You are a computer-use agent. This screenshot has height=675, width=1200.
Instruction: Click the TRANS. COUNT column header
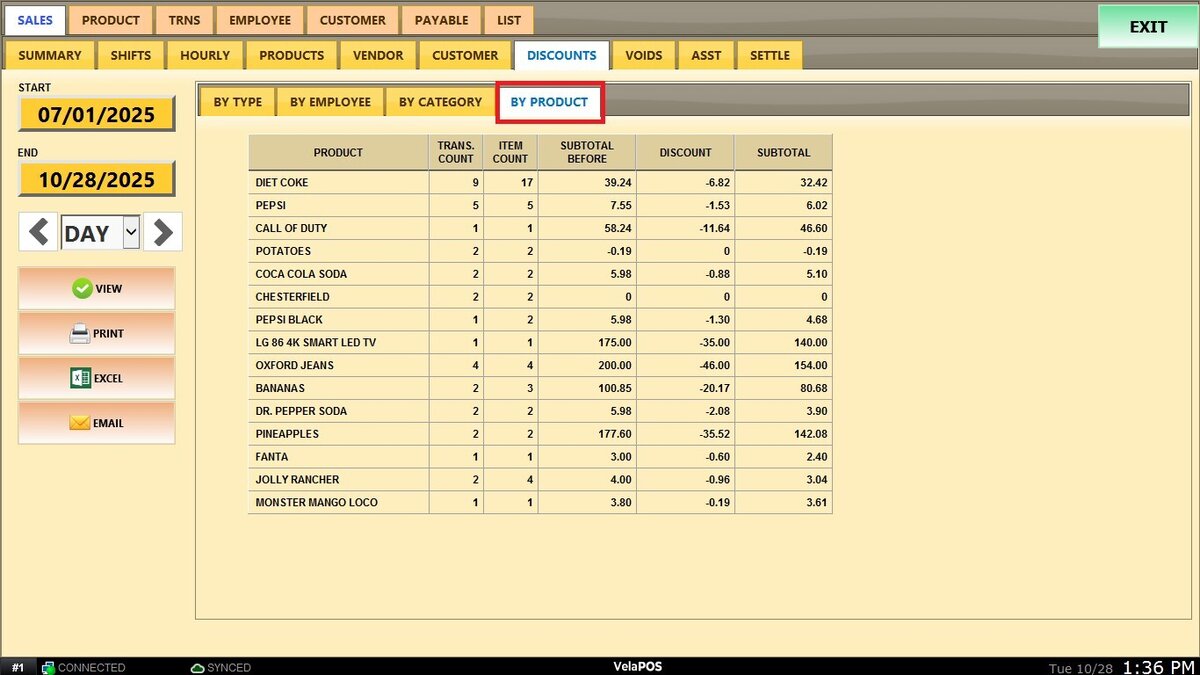click(x=456, y=152)
